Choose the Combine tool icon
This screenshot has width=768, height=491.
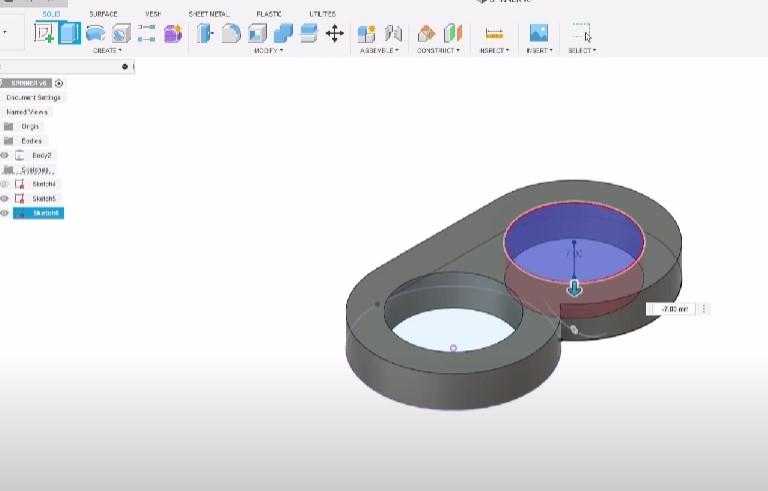[x=283, y=33]
